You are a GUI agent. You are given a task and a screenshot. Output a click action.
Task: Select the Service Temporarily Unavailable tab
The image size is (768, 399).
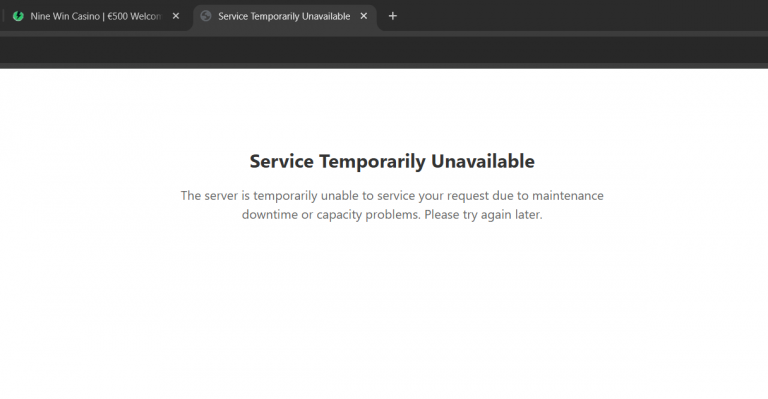[285, 16]
